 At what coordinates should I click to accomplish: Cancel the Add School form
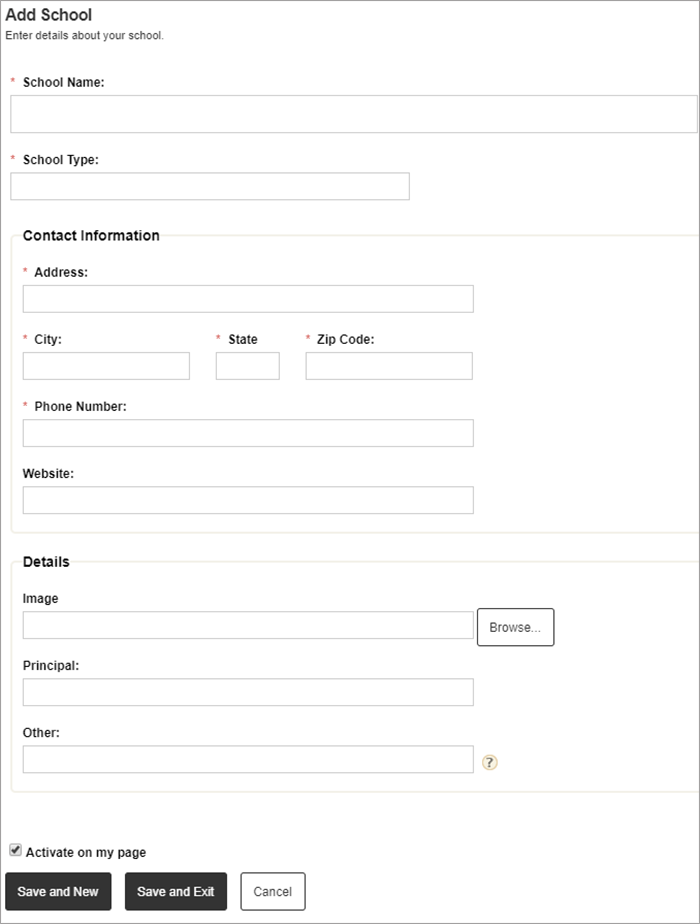[x=272, y=891]
